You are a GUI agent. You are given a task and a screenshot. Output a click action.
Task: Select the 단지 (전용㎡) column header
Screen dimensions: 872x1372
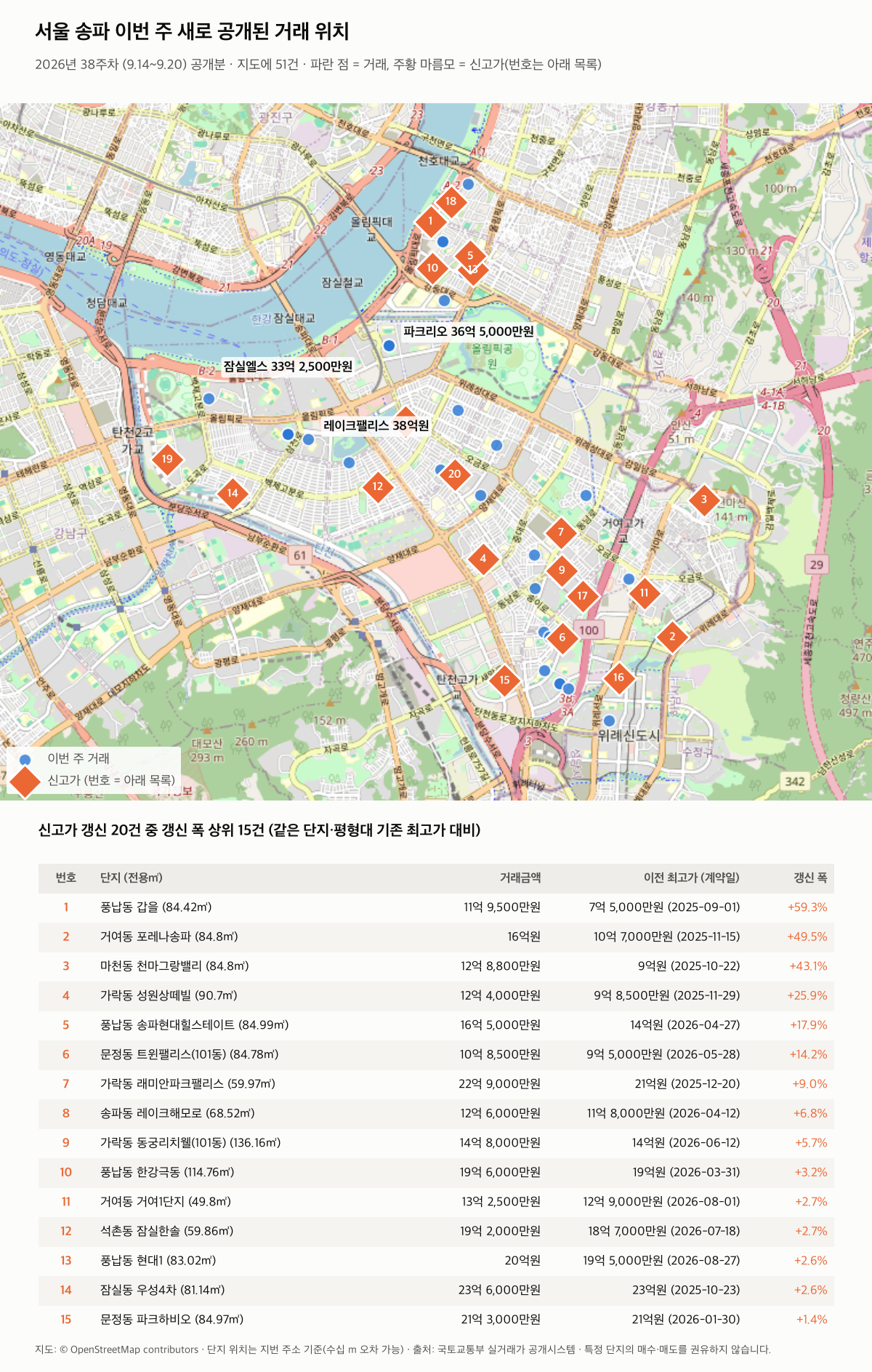[132, 878]
